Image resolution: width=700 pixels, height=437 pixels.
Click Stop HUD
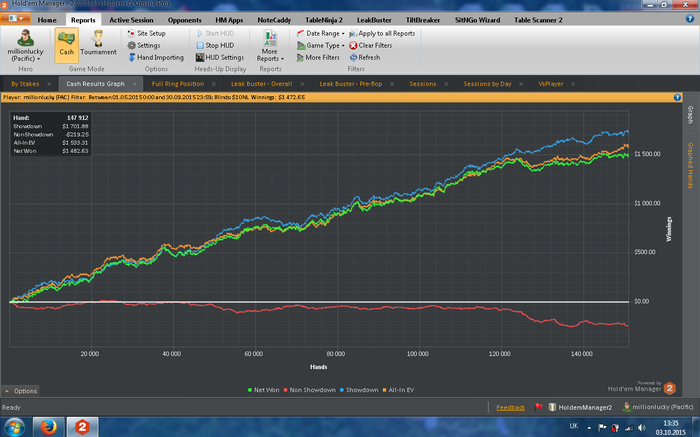click(215, 46)
